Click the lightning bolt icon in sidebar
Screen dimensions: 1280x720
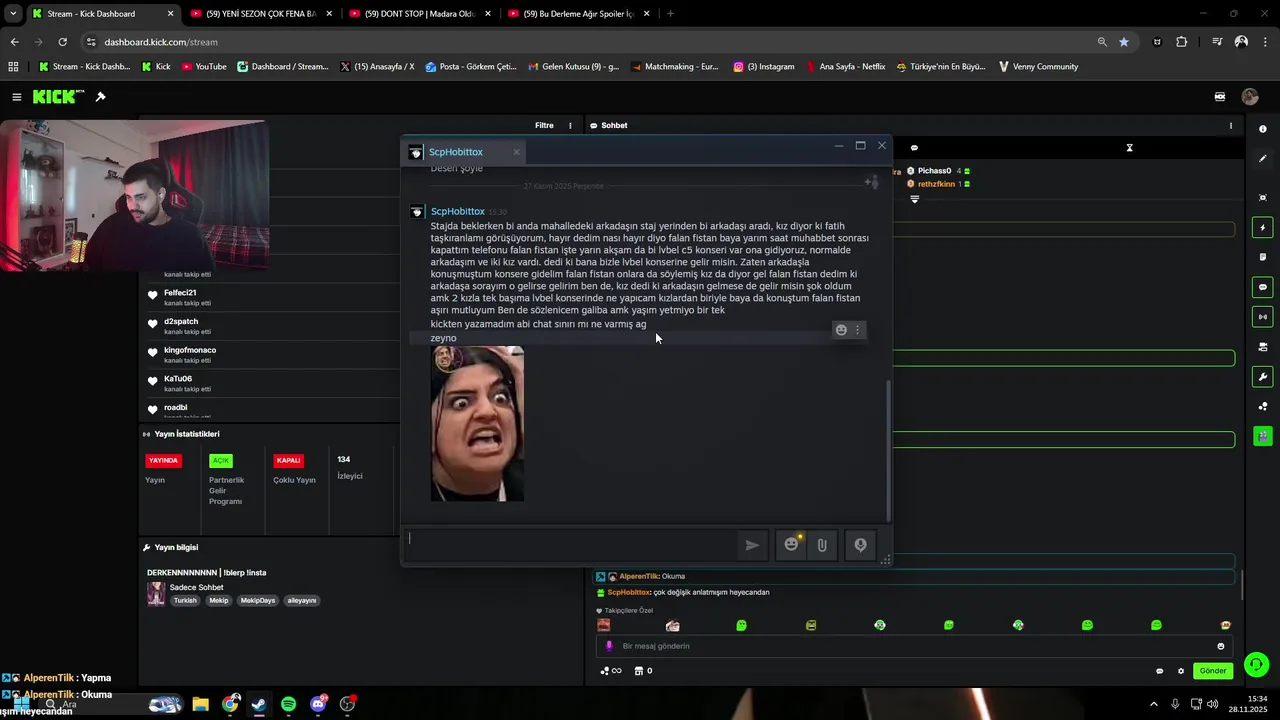click(1263, 227)
